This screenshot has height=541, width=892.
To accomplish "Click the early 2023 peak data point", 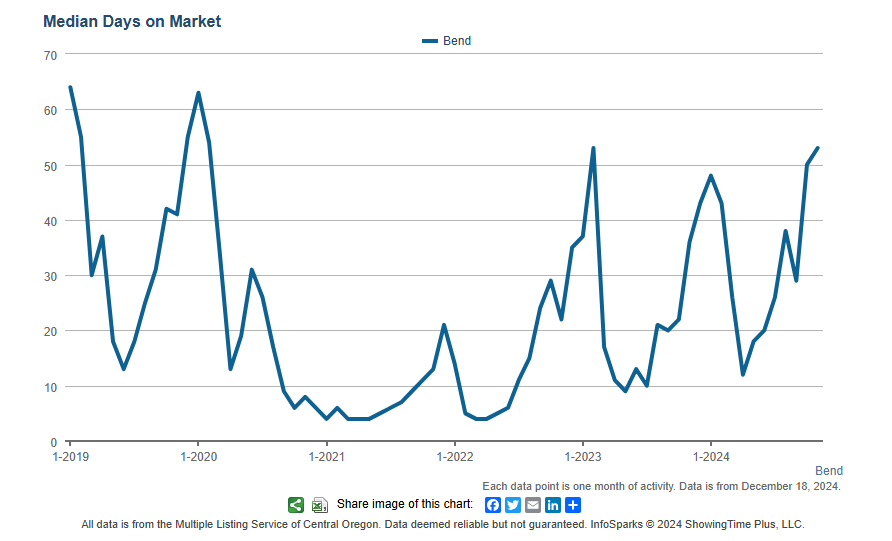I will [x=593, y=148].
